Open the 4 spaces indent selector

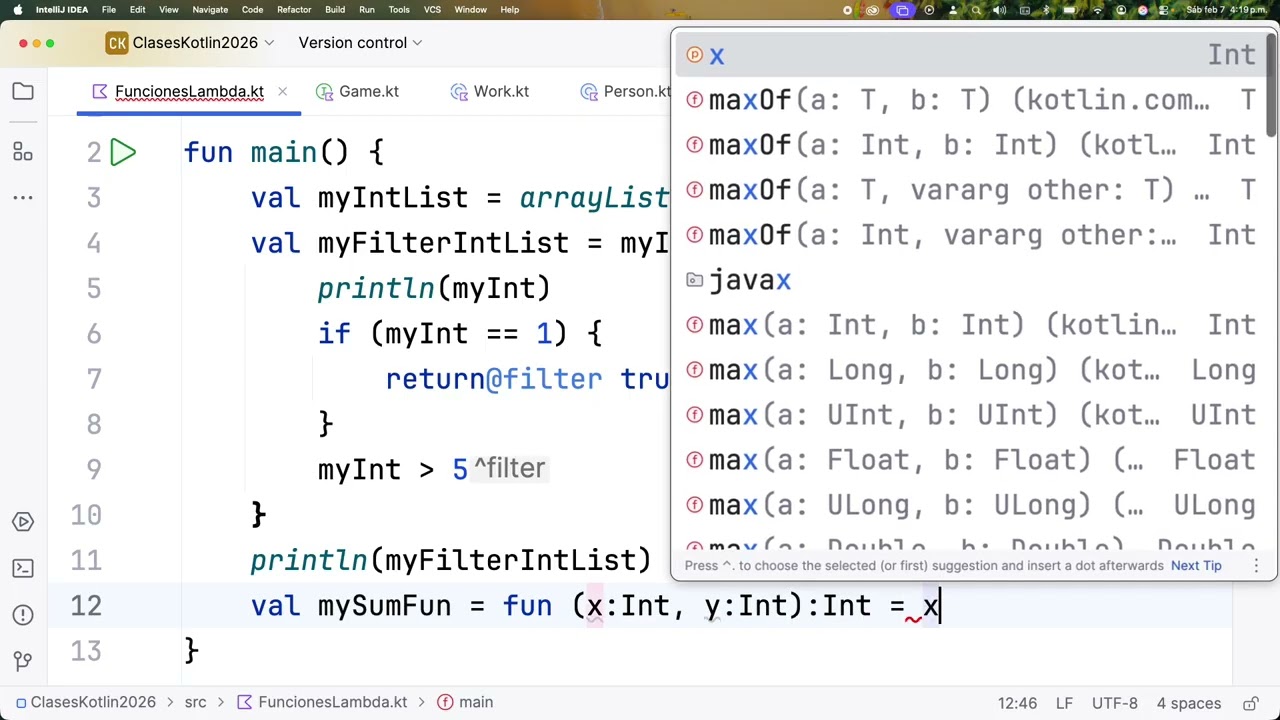tap(1189, 703)
